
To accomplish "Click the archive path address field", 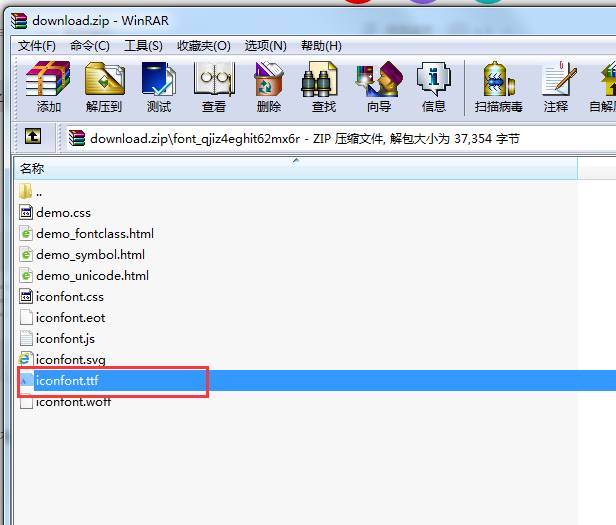I will point(340,138).
